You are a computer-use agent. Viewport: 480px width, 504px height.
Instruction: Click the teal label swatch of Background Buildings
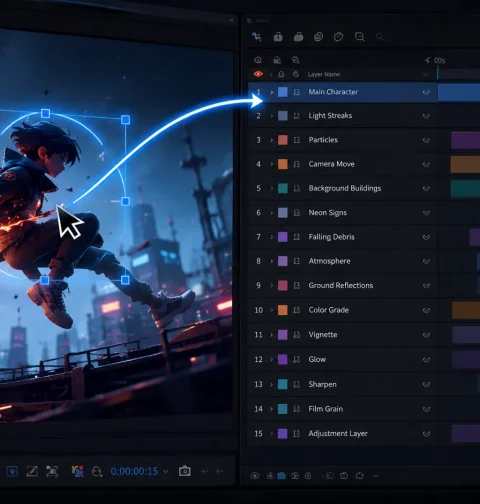(283, 188)
